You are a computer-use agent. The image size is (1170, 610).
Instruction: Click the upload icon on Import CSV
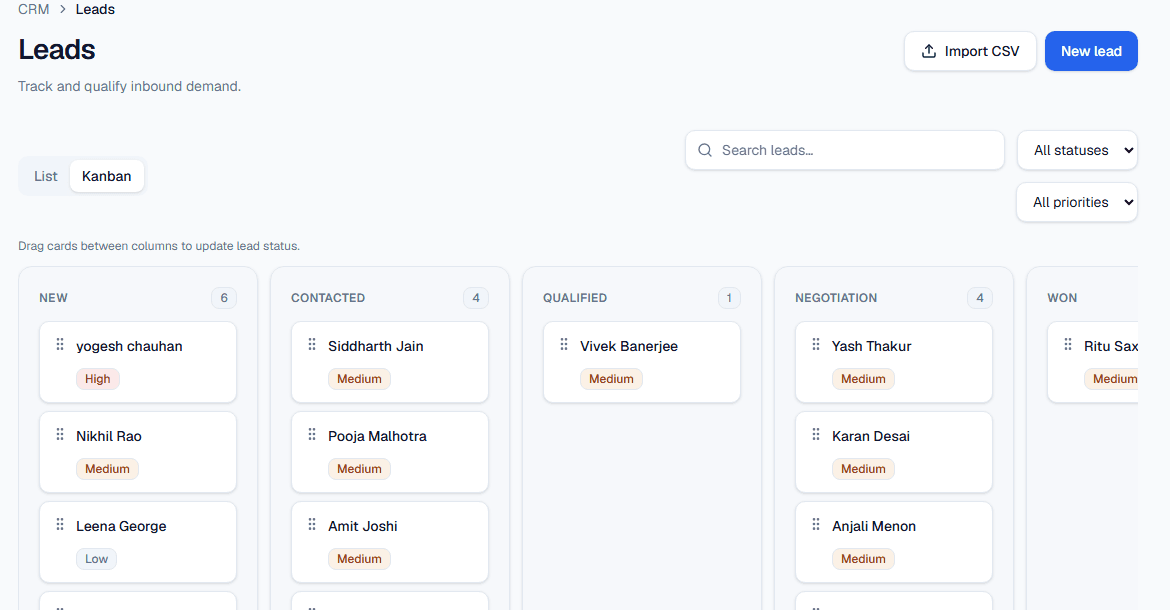(x=928, y=51)
